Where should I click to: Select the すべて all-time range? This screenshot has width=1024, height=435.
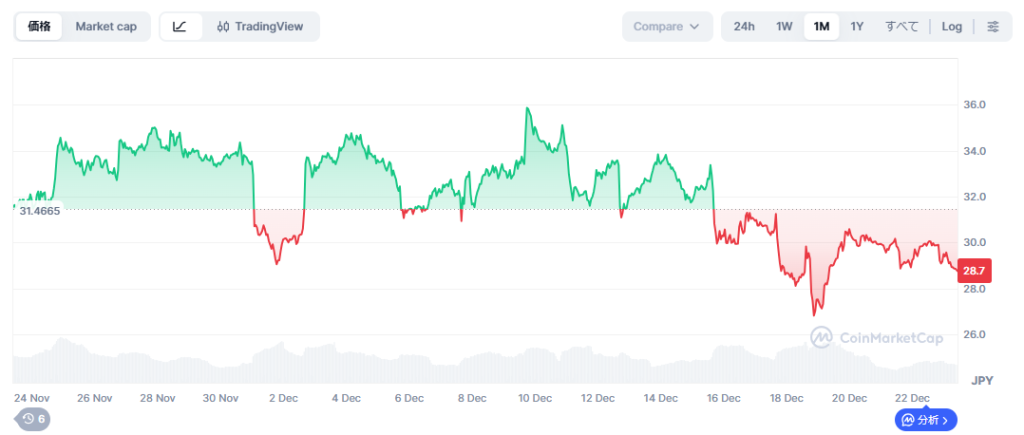[x=901, y=27]
